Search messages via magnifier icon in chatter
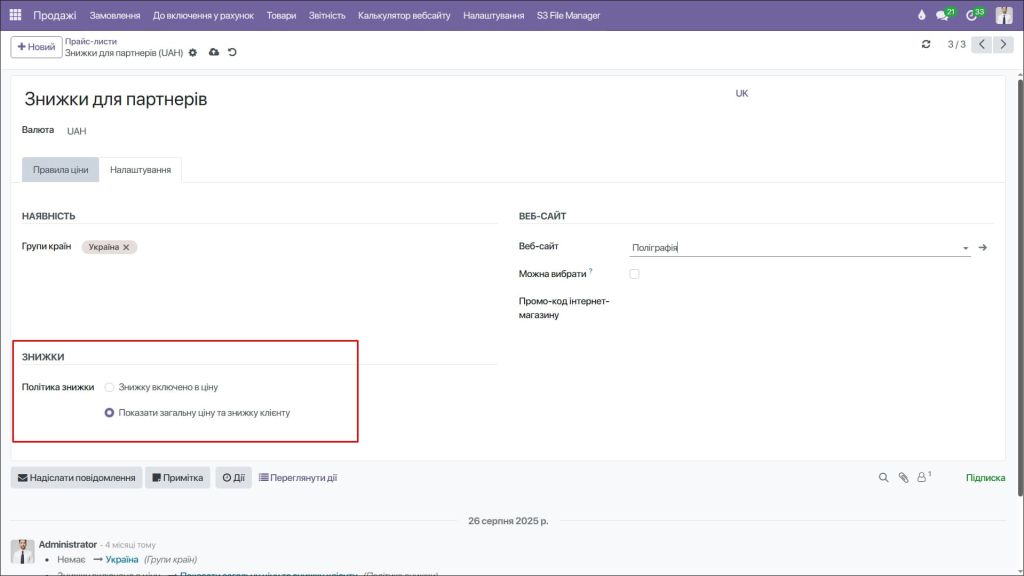 pyautogui.click(x=884, y=477)
